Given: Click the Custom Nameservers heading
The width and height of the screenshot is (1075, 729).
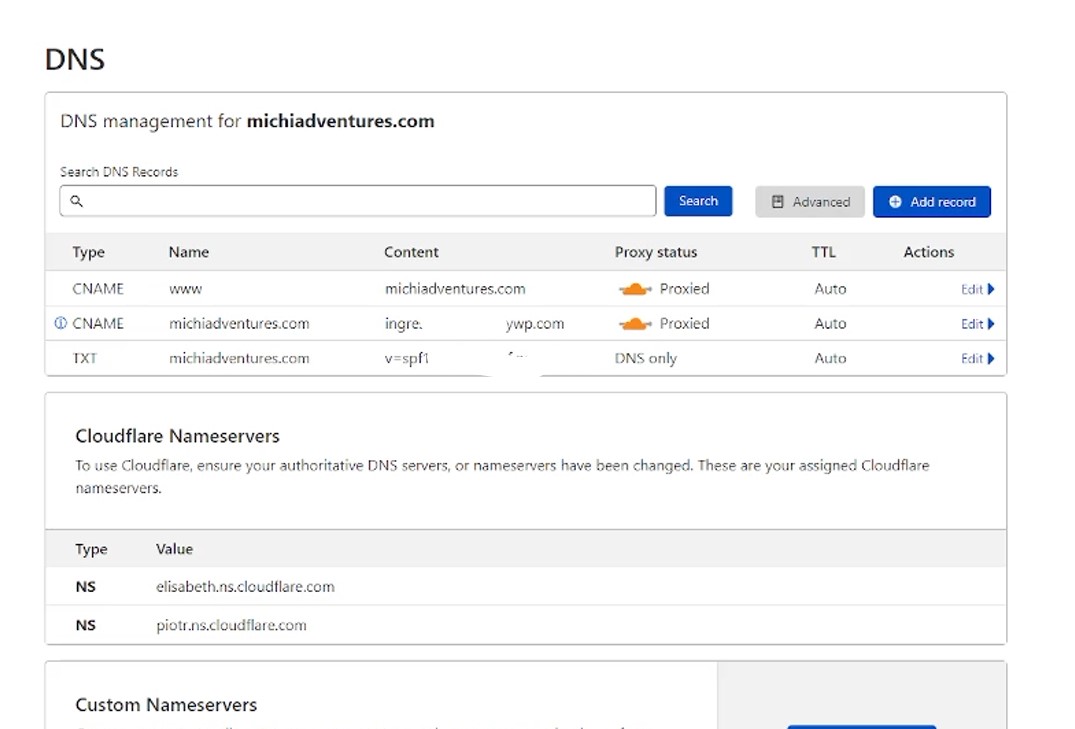Looking at the screenshot, I should 166,705.
